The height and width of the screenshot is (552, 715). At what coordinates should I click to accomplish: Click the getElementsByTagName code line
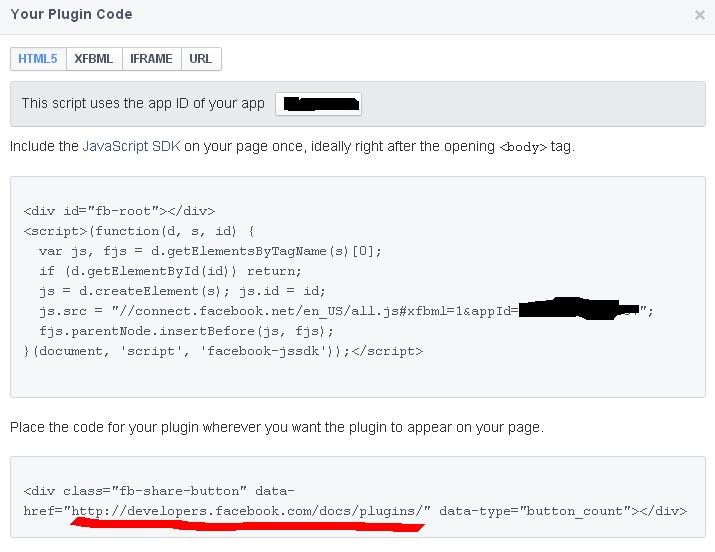(210, 251)
